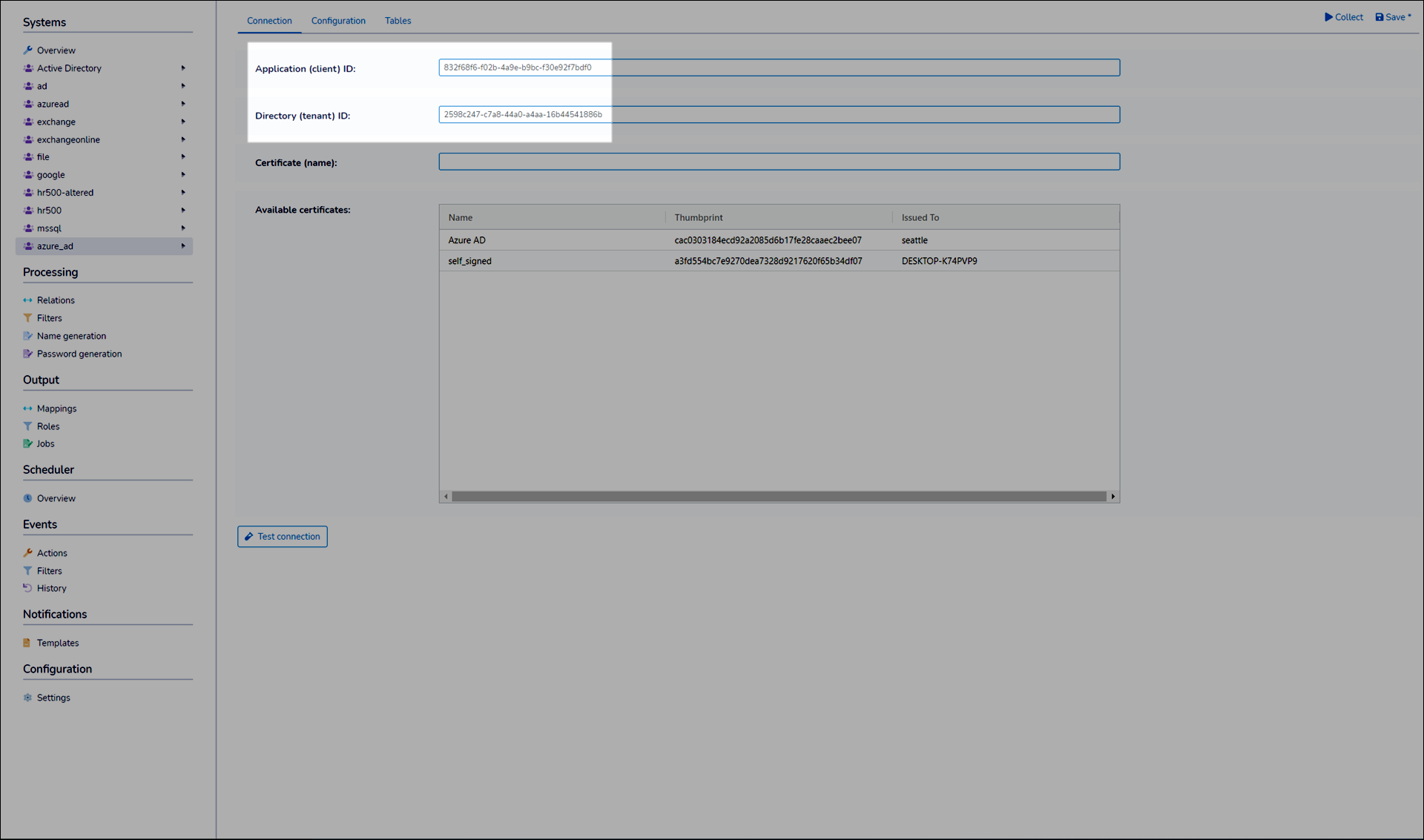
Task: Click the Password generation icon
Action: pos(27,354)
